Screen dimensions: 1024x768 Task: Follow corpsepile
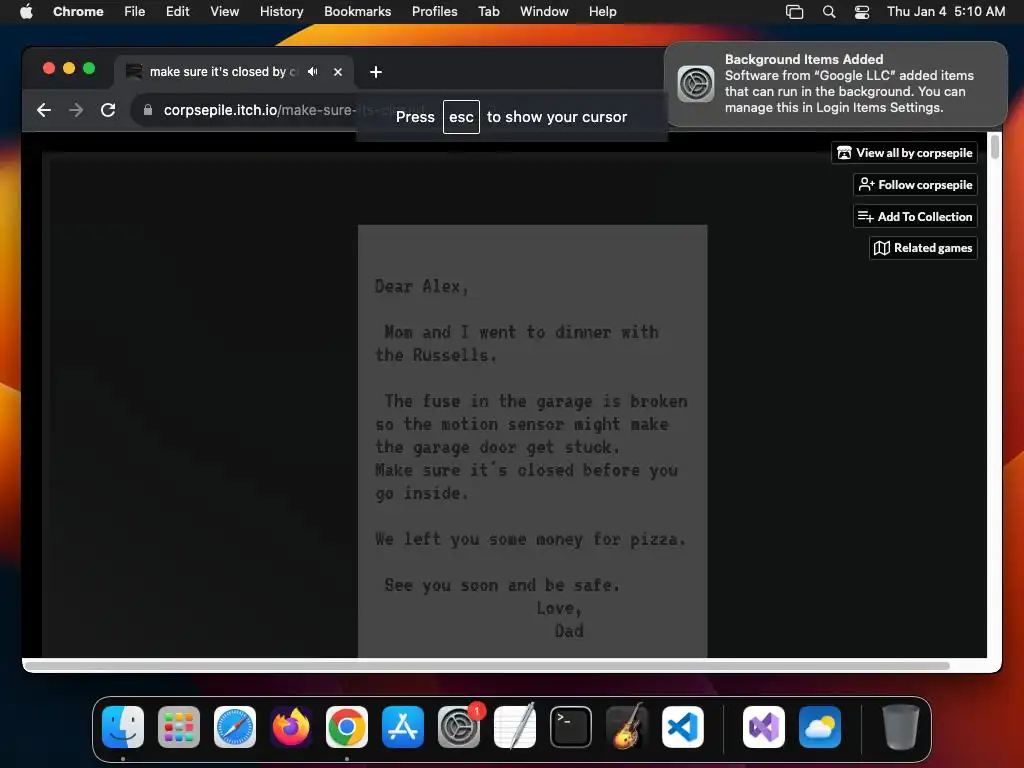916,185
